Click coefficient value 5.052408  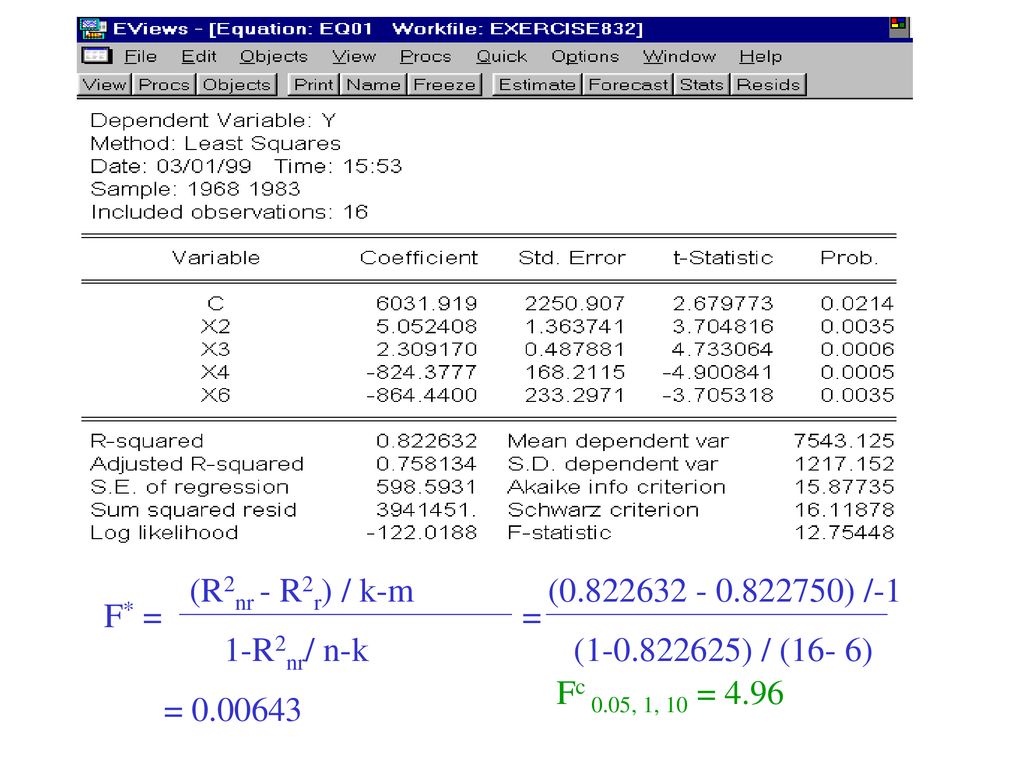click(x=426, y=327)
